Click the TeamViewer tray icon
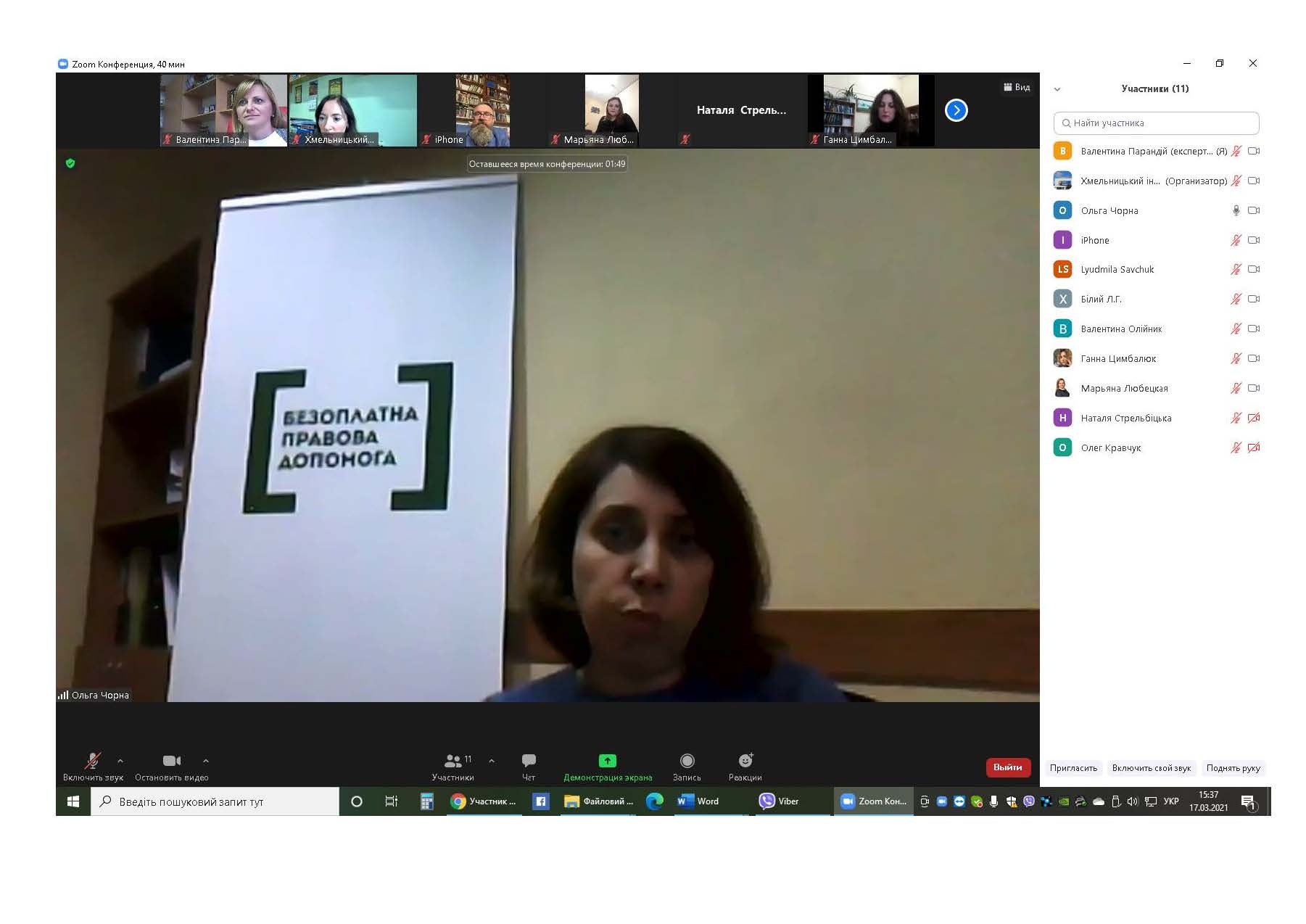Viewport: 1306px width, 924px height. 959,801
